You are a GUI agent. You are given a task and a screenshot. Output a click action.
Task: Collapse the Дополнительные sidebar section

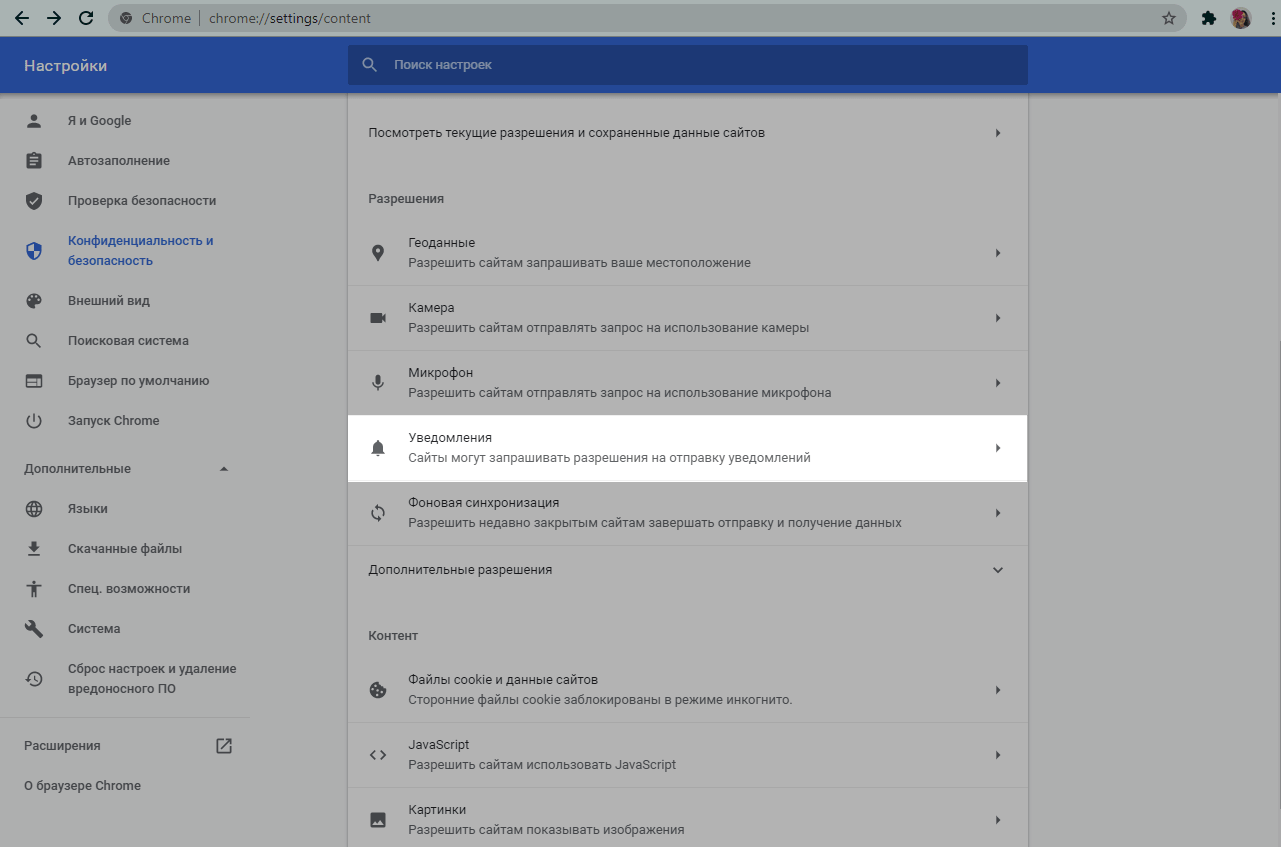click(224, 469)
